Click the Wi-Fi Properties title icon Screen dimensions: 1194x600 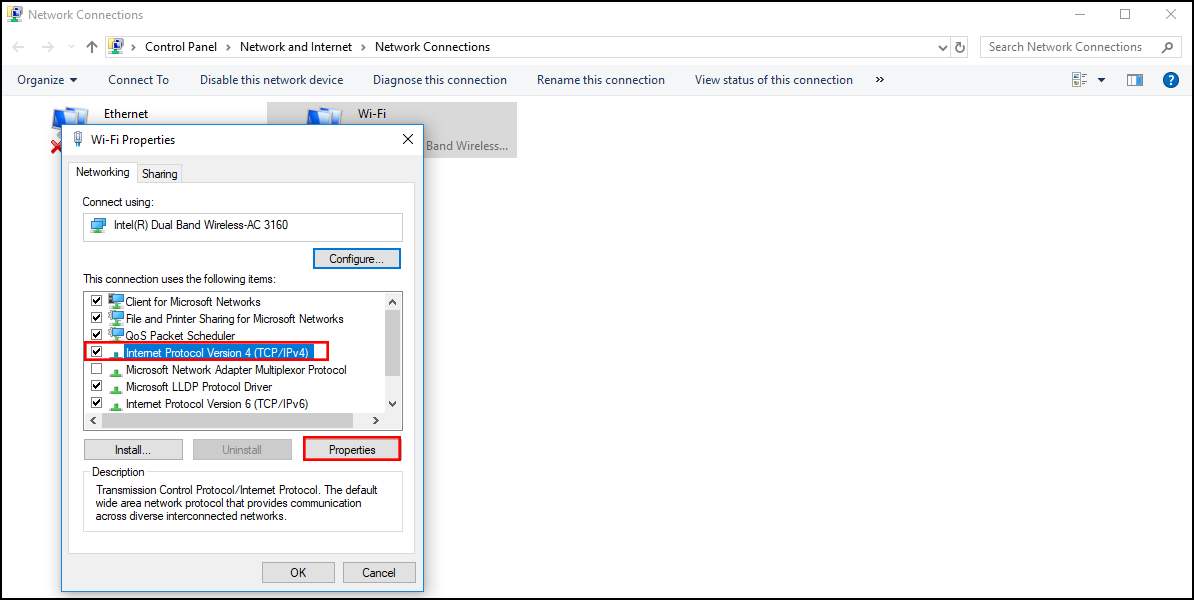[77, 139]
